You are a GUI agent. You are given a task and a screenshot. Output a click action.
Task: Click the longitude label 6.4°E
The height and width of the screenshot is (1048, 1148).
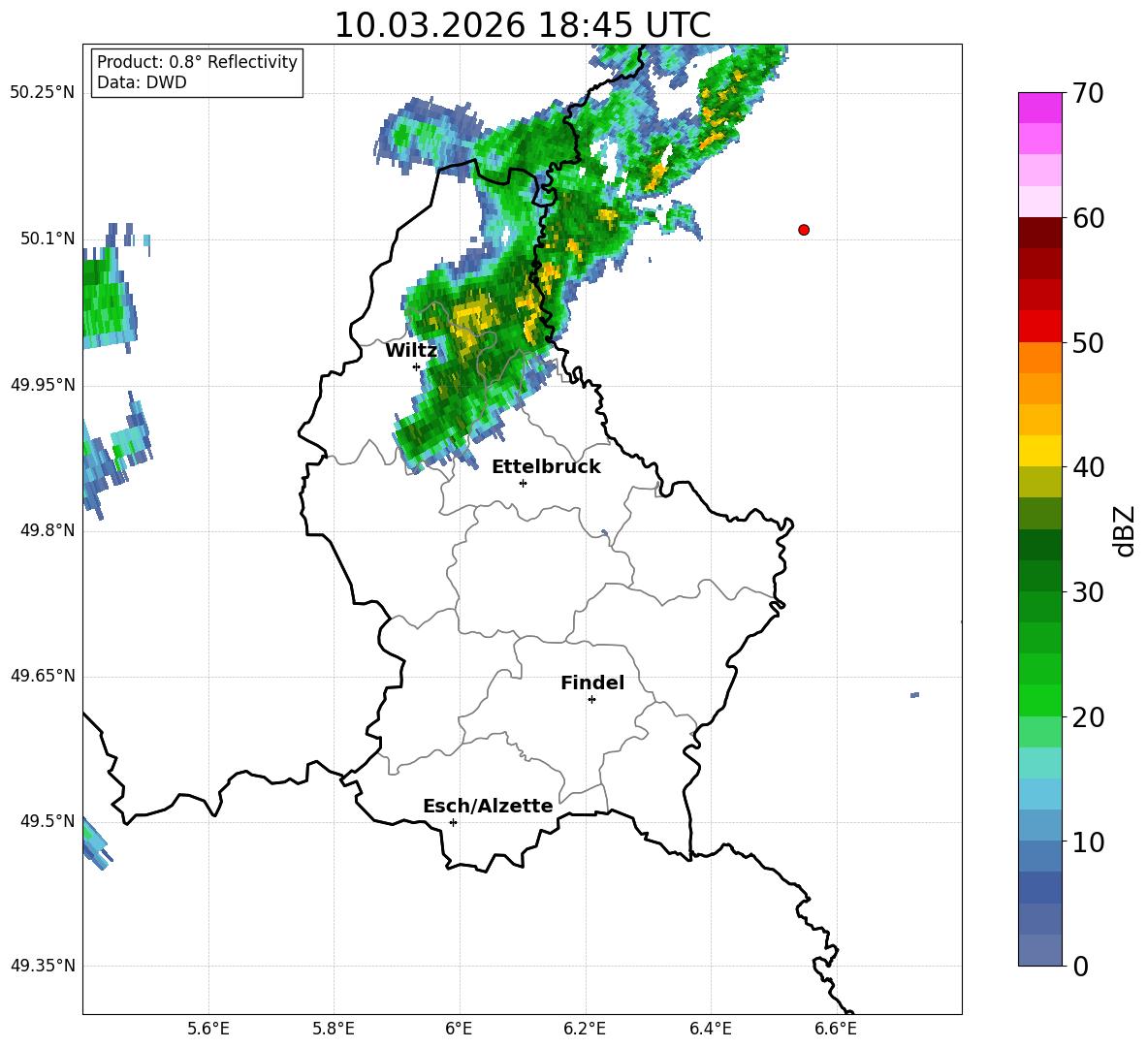(710, 1029)
